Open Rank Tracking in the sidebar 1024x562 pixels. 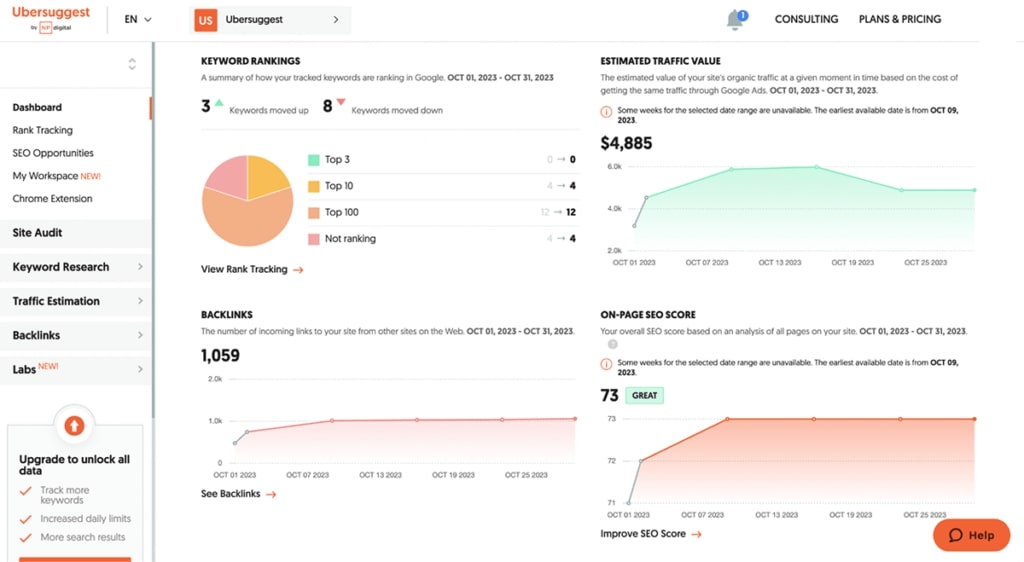coord(42,130)
